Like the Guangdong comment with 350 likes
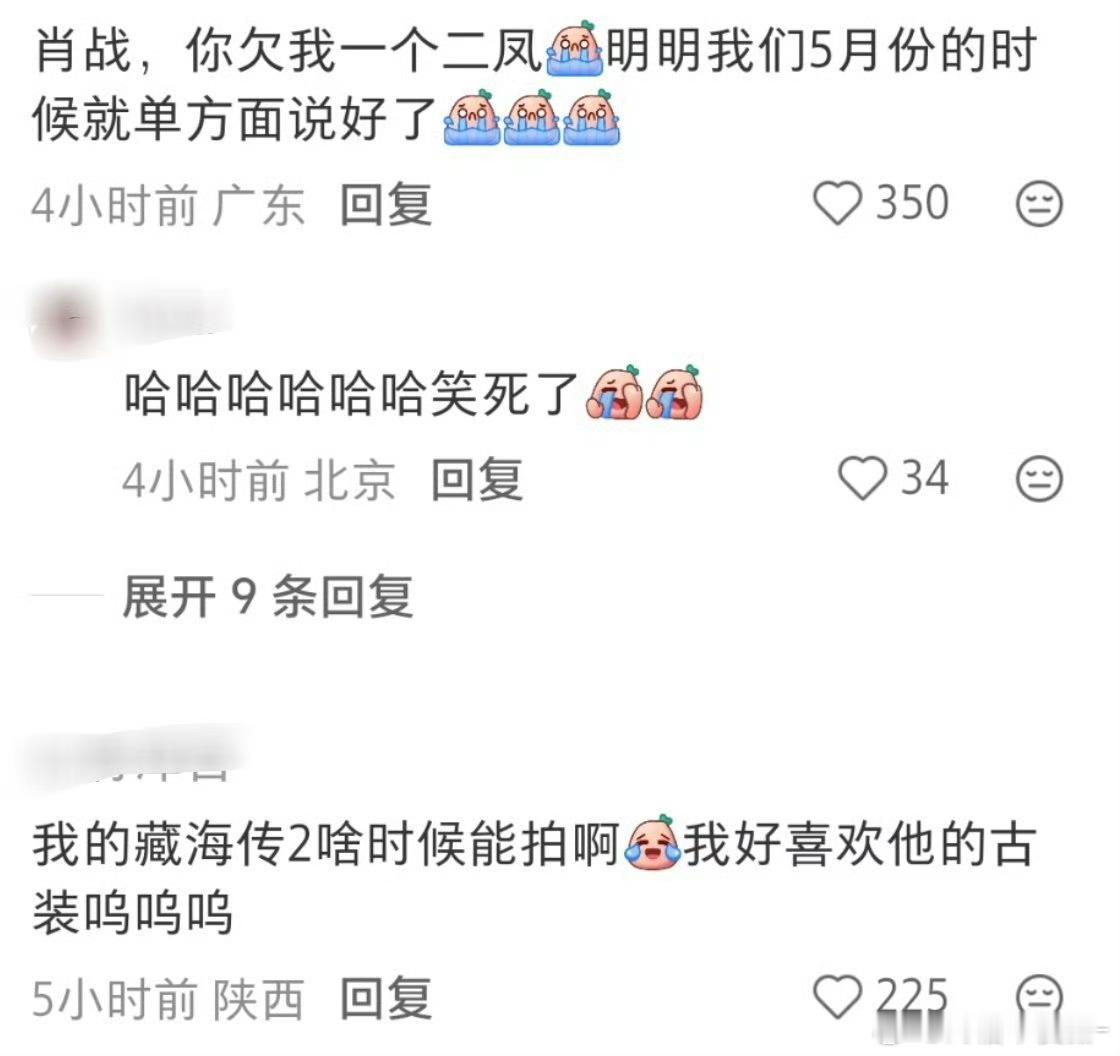This screenshot has width=1120, height=1056. [x=881, y=203]
